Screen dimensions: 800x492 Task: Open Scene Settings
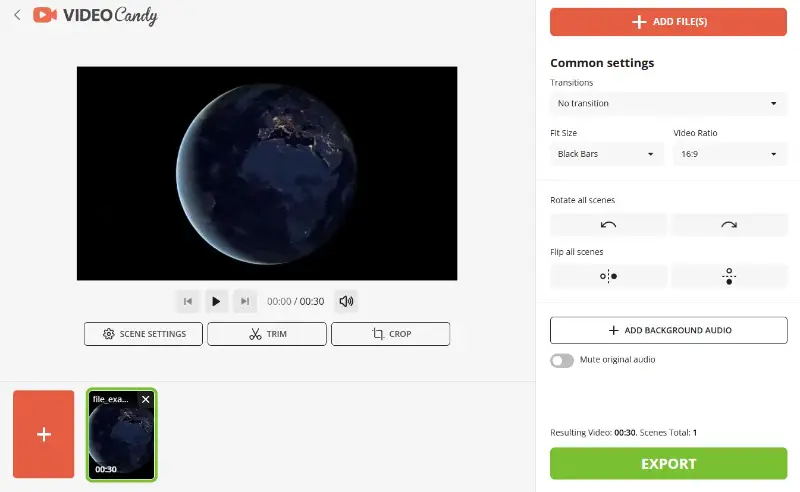coord(143,334)
